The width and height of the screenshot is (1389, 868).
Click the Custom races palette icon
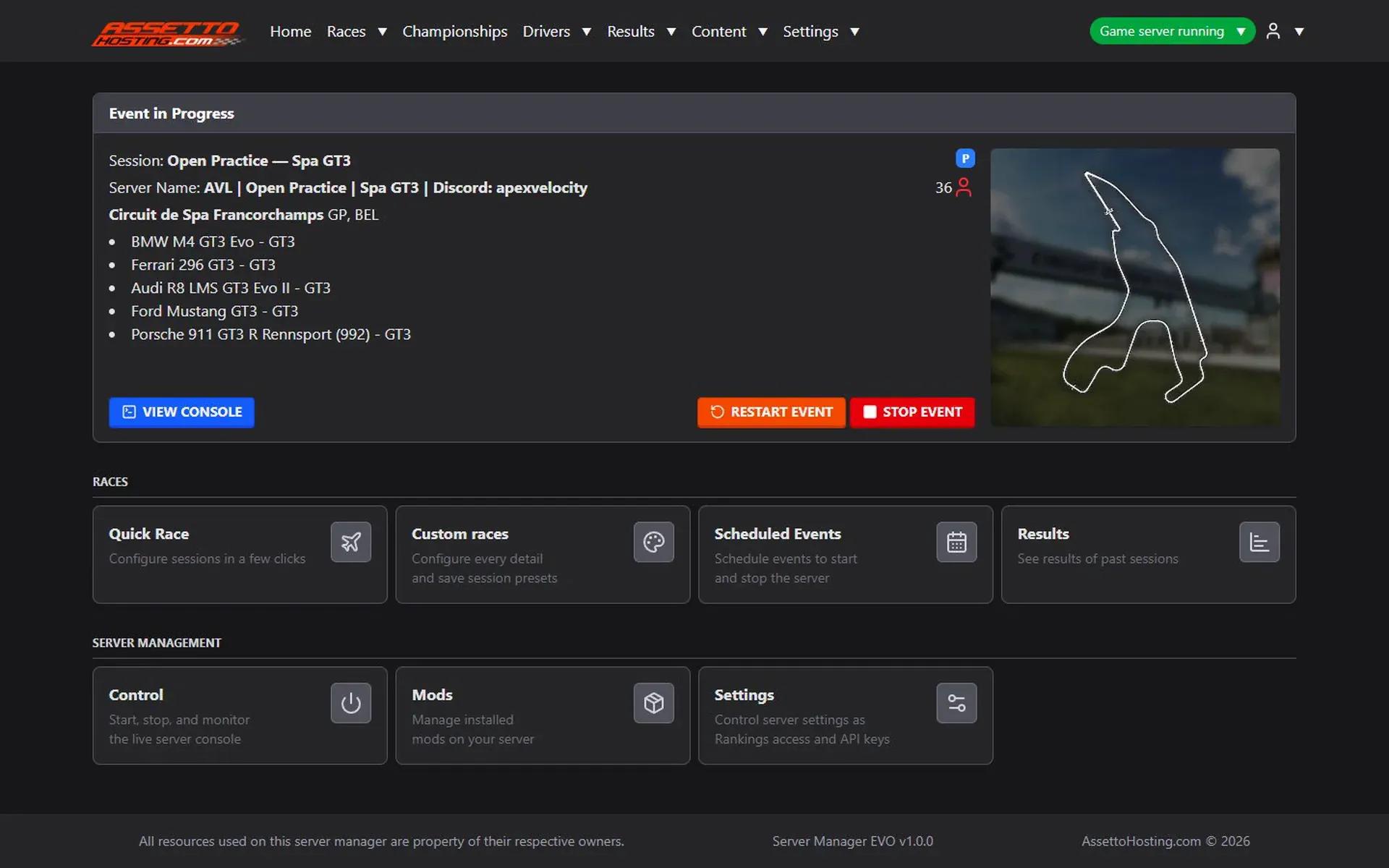(654, 542)
